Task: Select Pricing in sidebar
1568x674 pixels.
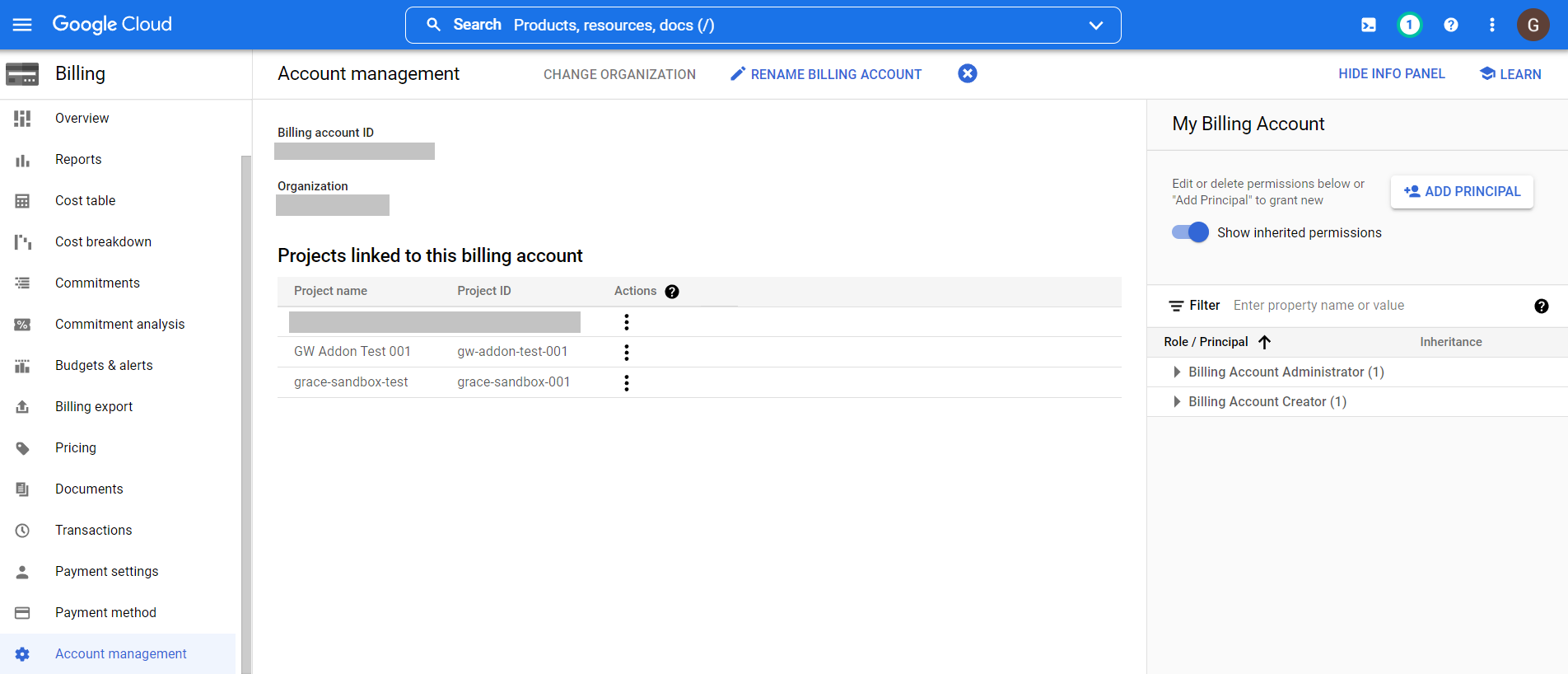Action: tap(76, 447)
